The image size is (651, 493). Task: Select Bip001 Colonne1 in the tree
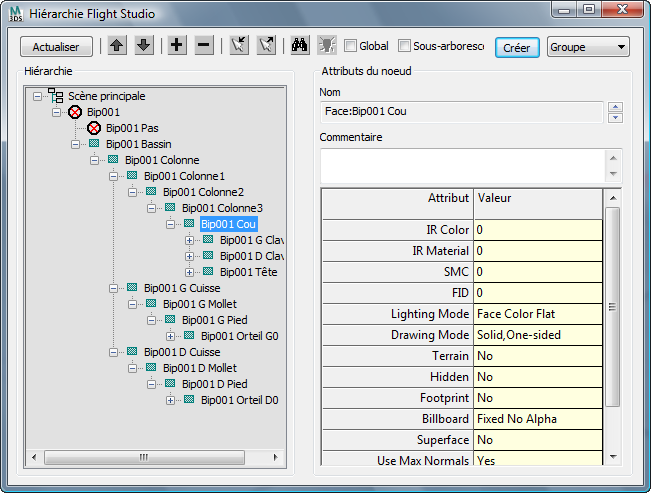point(184,176)
